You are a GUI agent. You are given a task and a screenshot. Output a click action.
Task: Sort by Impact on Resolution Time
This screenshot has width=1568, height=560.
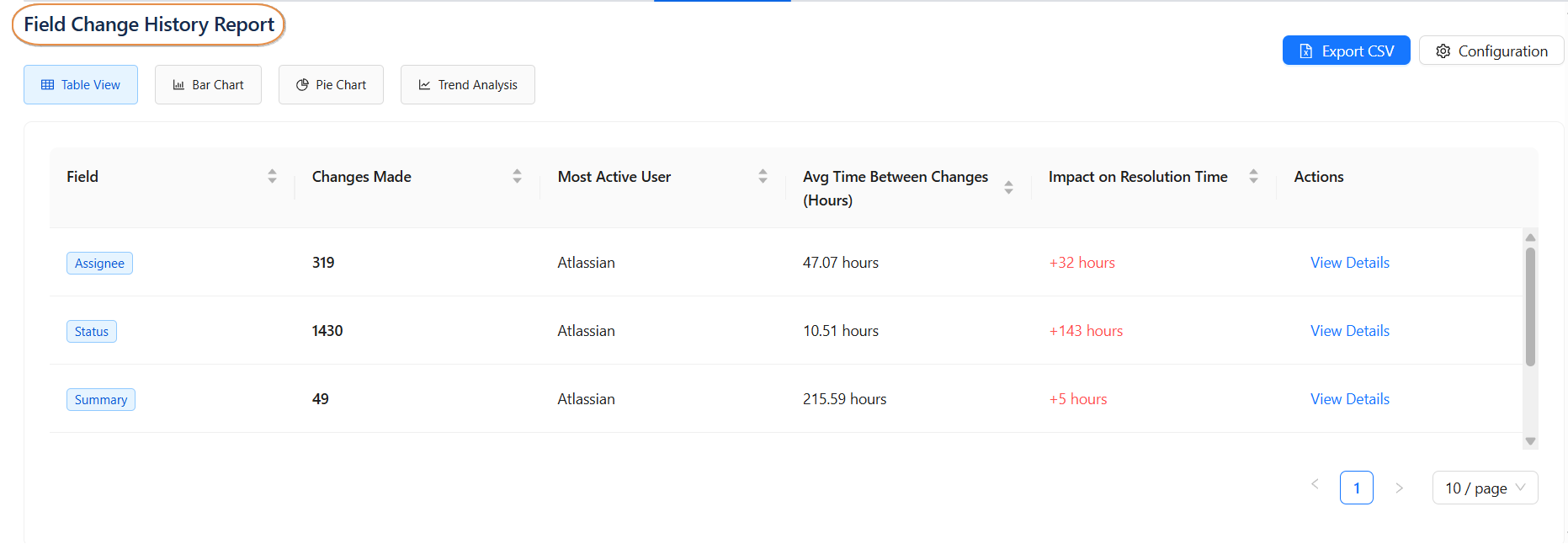coord(1253,176)
